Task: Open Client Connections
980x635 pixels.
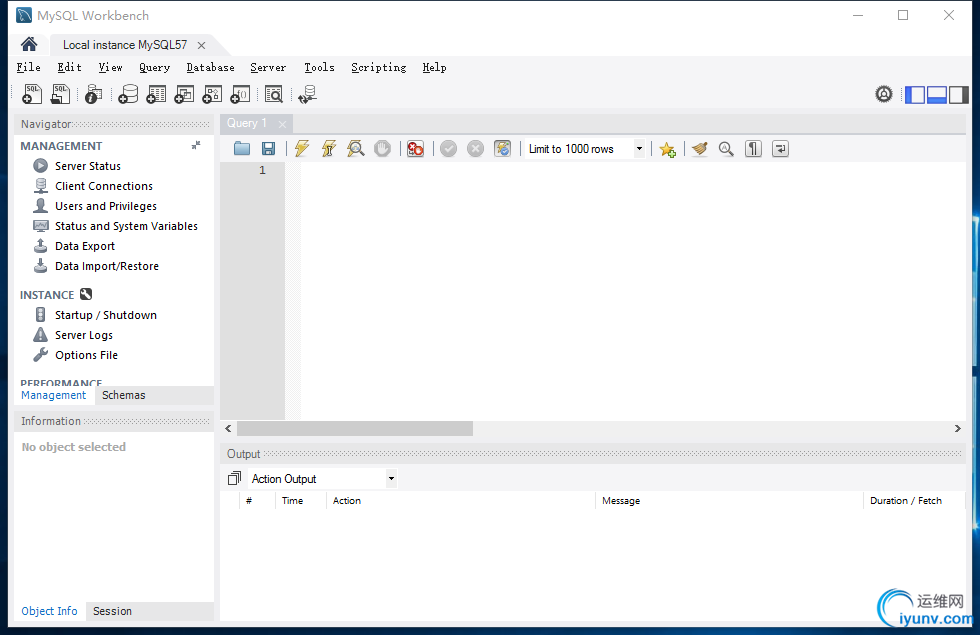Action: pyautogui.click(x=104, y=186)
